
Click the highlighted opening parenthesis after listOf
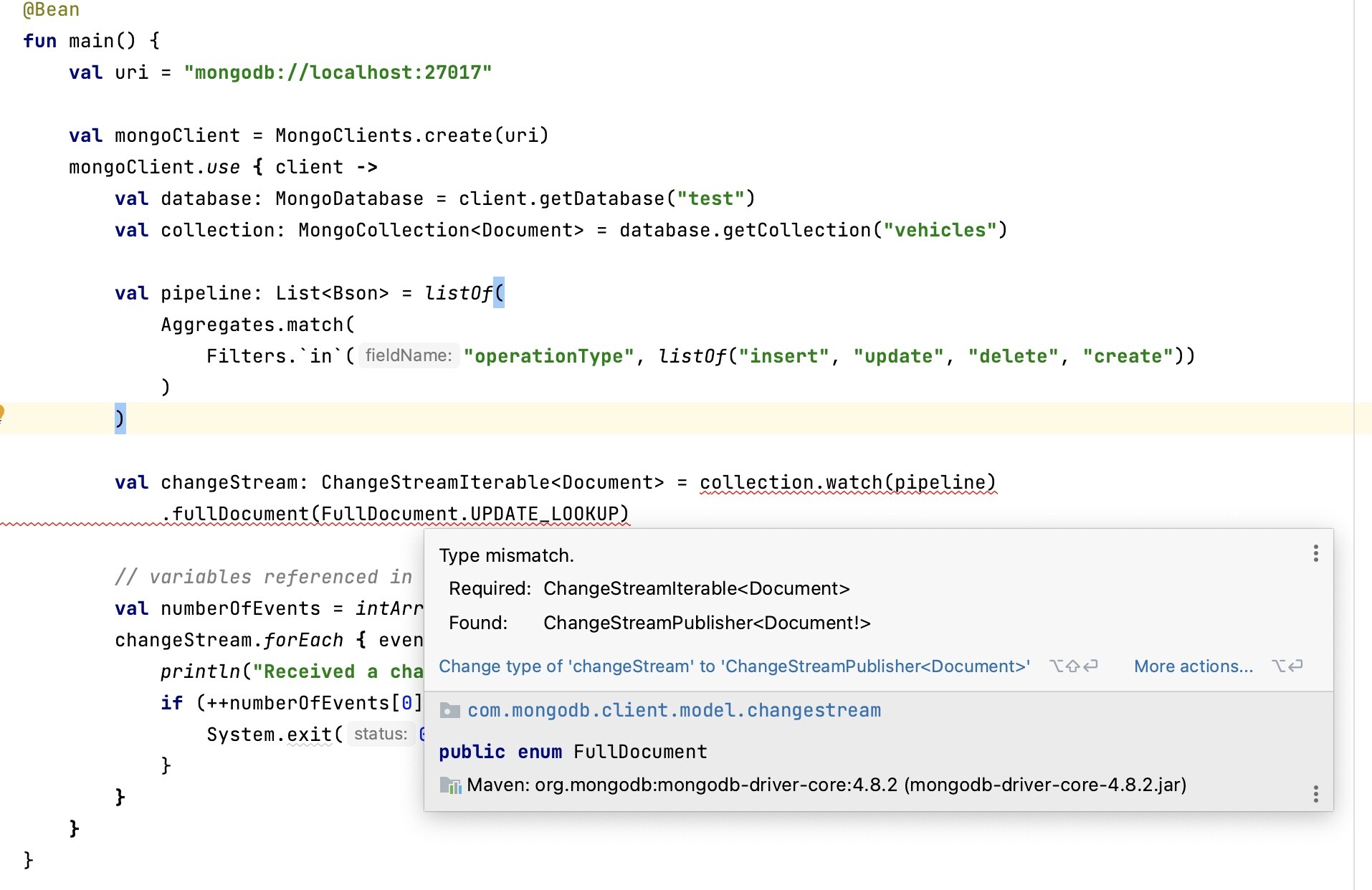[499, 292]
